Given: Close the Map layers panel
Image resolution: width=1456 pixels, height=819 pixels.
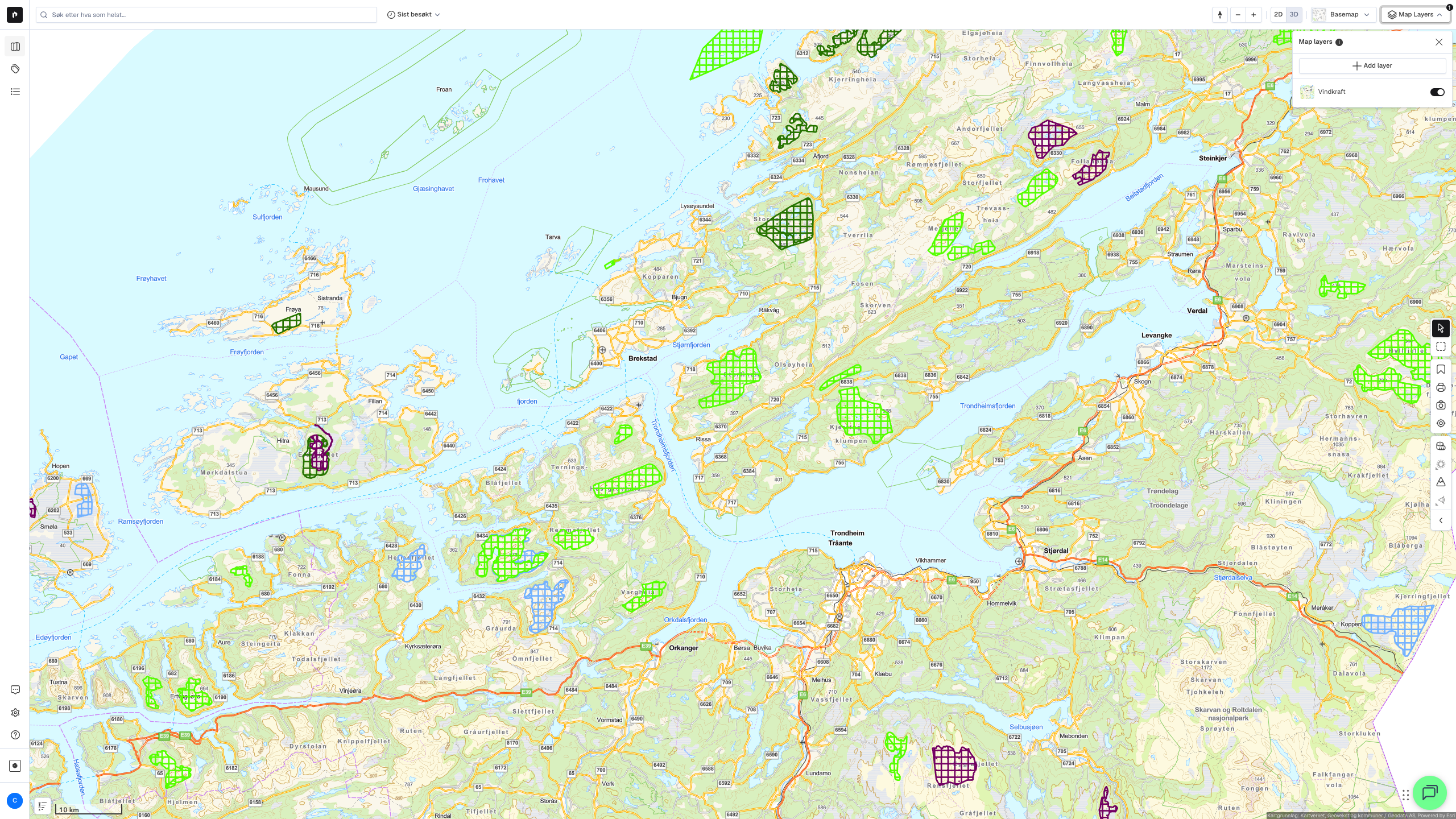Looking at the screenshot, I should [1439, 42].
